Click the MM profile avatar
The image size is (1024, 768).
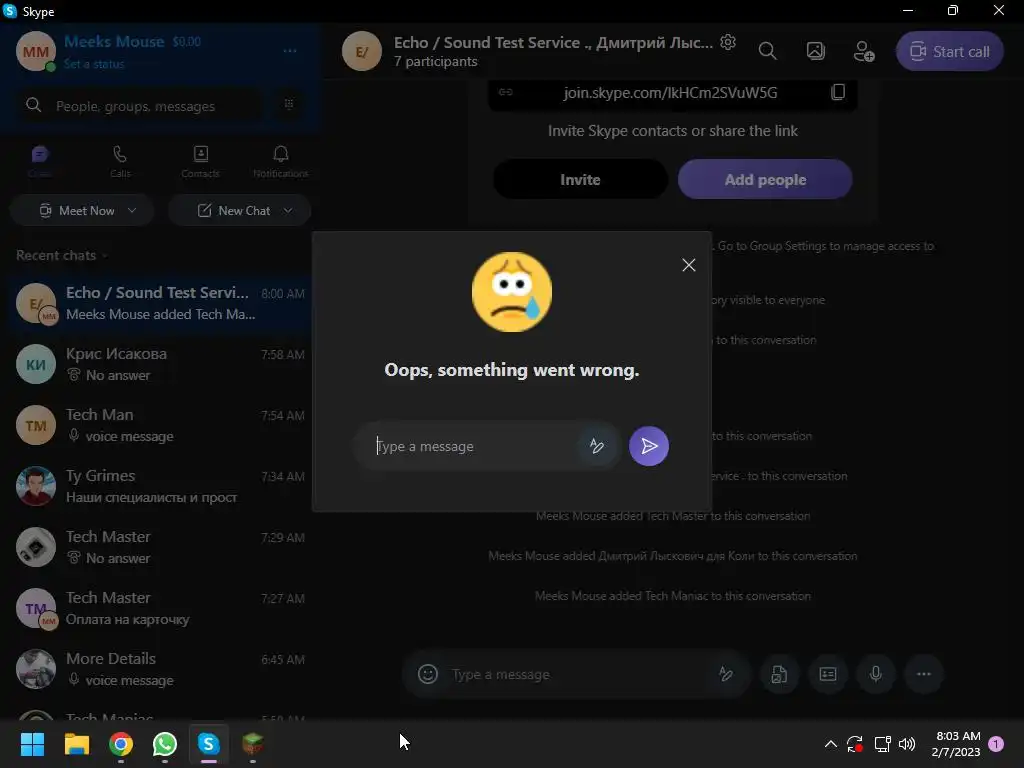click(35, 51)
